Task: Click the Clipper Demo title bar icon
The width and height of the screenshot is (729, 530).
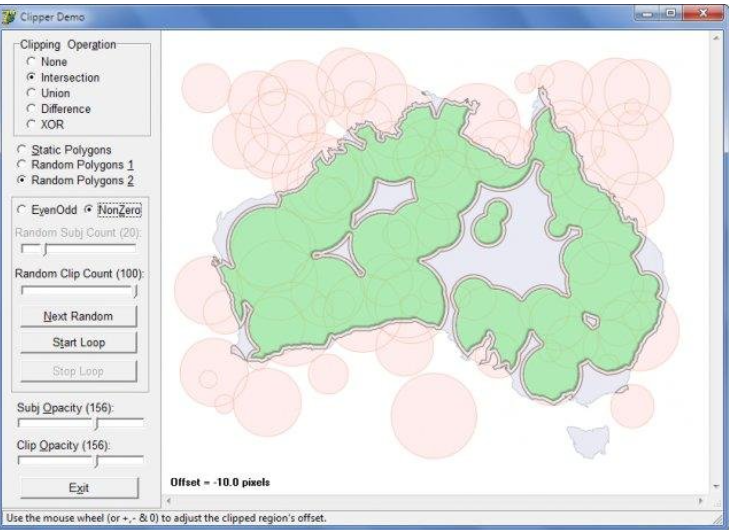Action: [12, 17]
